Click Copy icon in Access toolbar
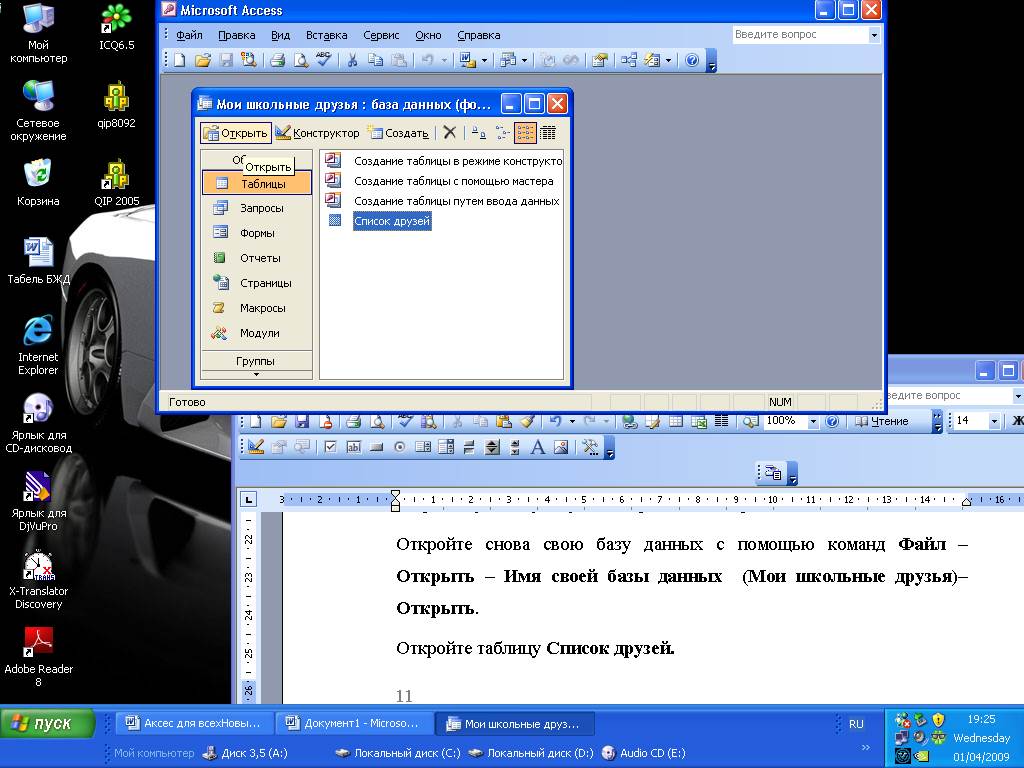The height and width of the screenshot is (768, 1024). coord(376,61)
